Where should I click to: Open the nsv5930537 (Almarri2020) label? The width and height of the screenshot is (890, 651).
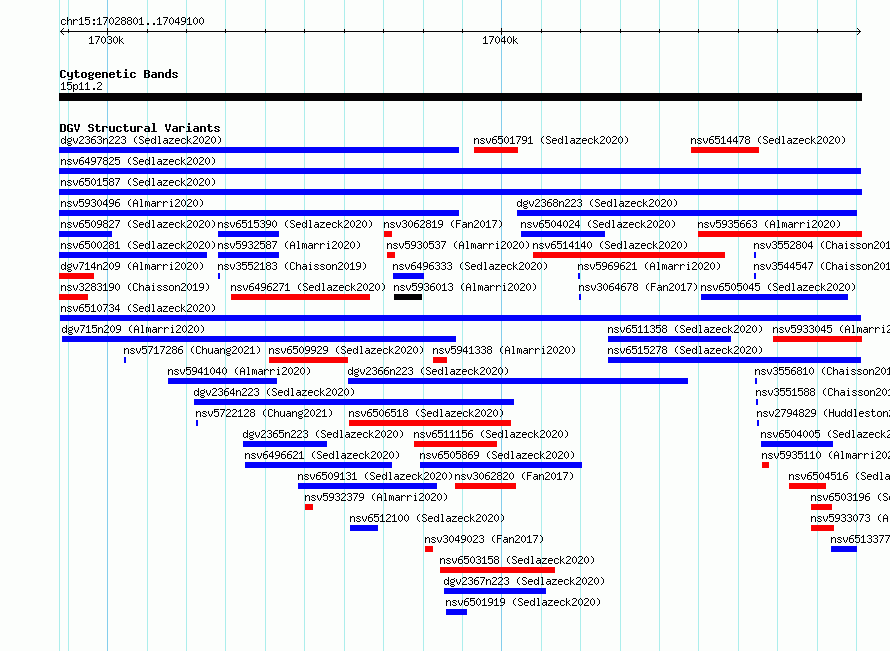point(458,245)
